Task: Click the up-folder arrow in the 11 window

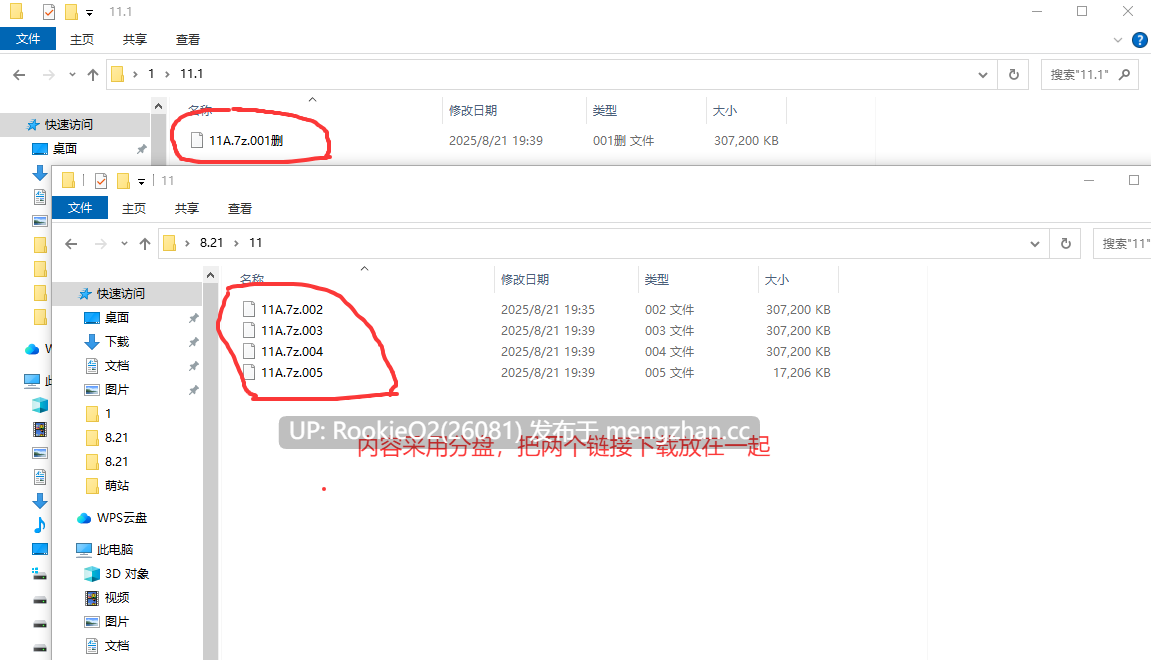Action: 145,244
